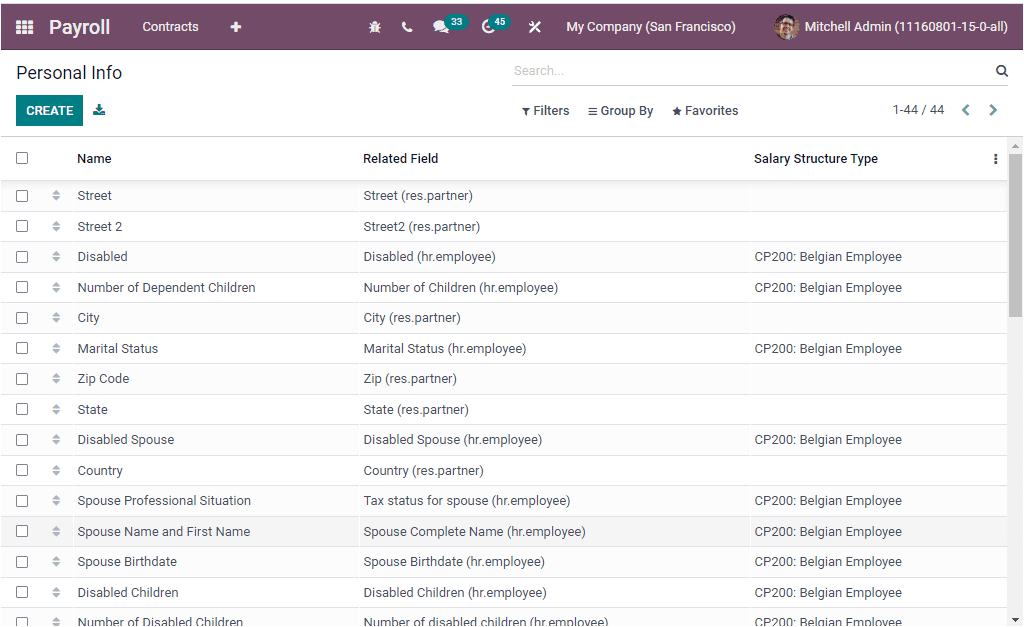Export records via the download icon
This screenshot has width=1024, height=627.
click(99, 110)
